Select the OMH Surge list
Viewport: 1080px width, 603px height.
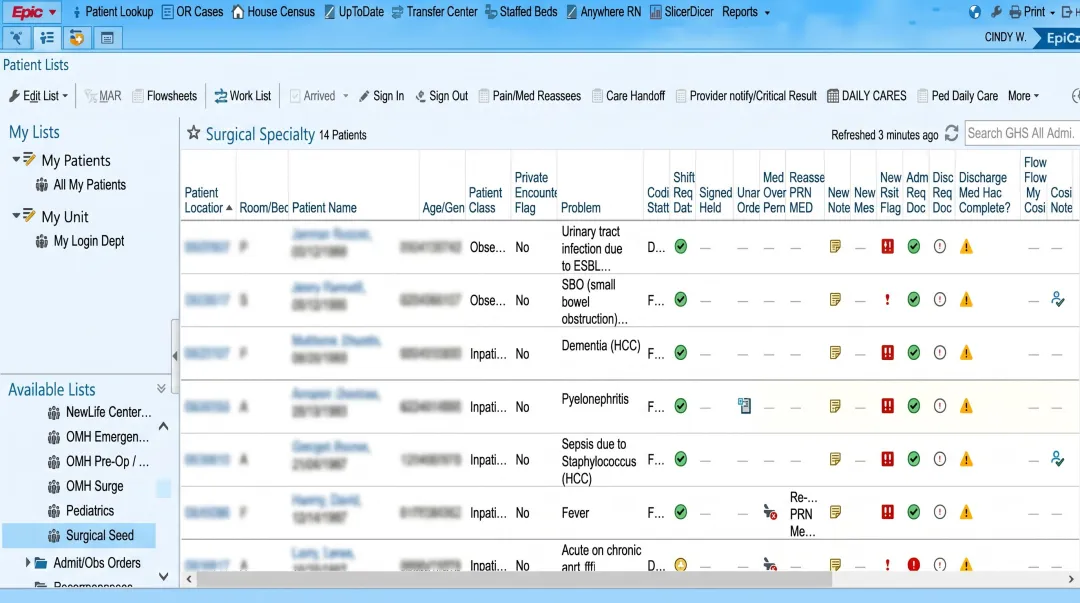[x=85, y=487]
